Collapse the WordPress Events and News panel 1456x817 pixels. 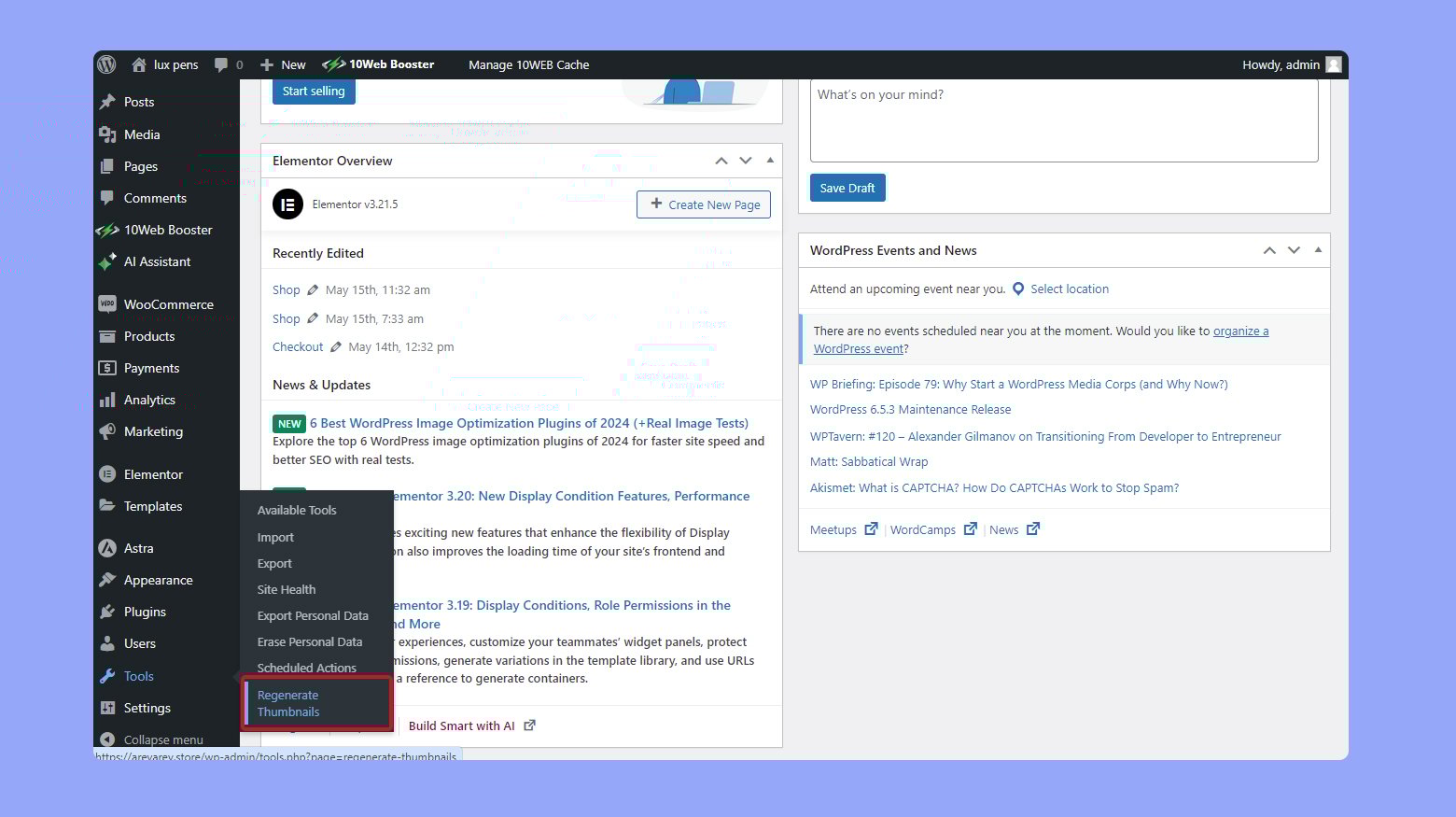pos(1318,249)
